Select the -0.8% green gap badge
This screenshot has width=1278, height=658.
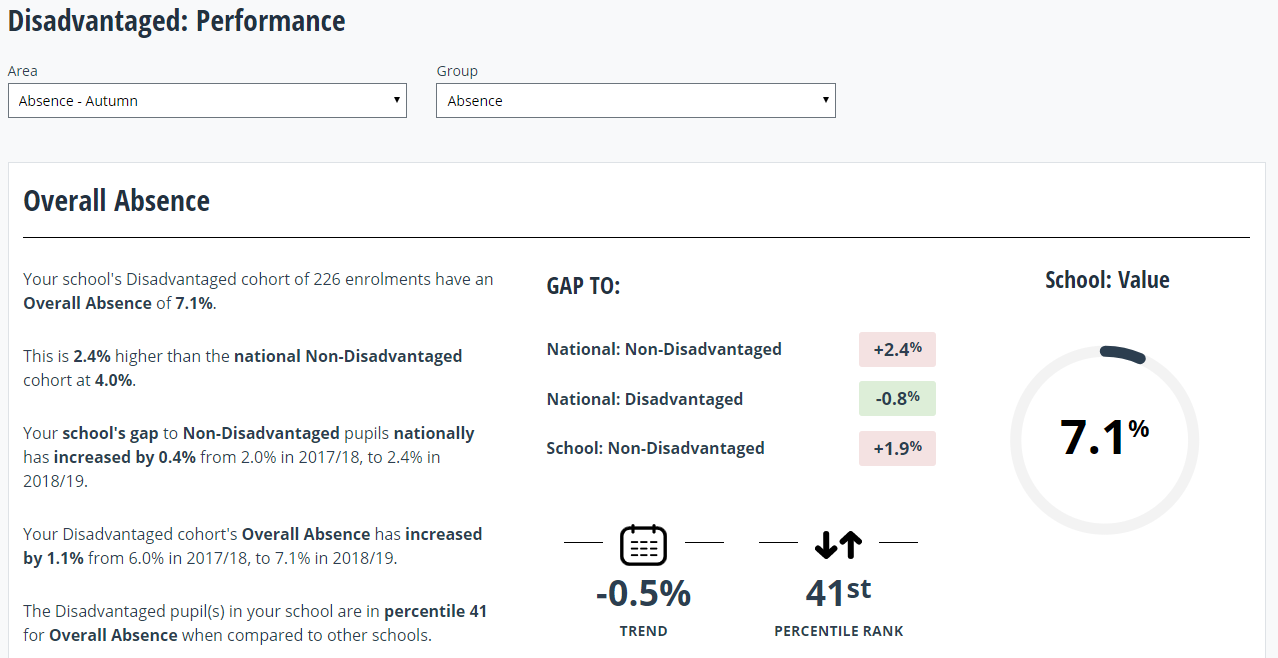click(897, 398)
